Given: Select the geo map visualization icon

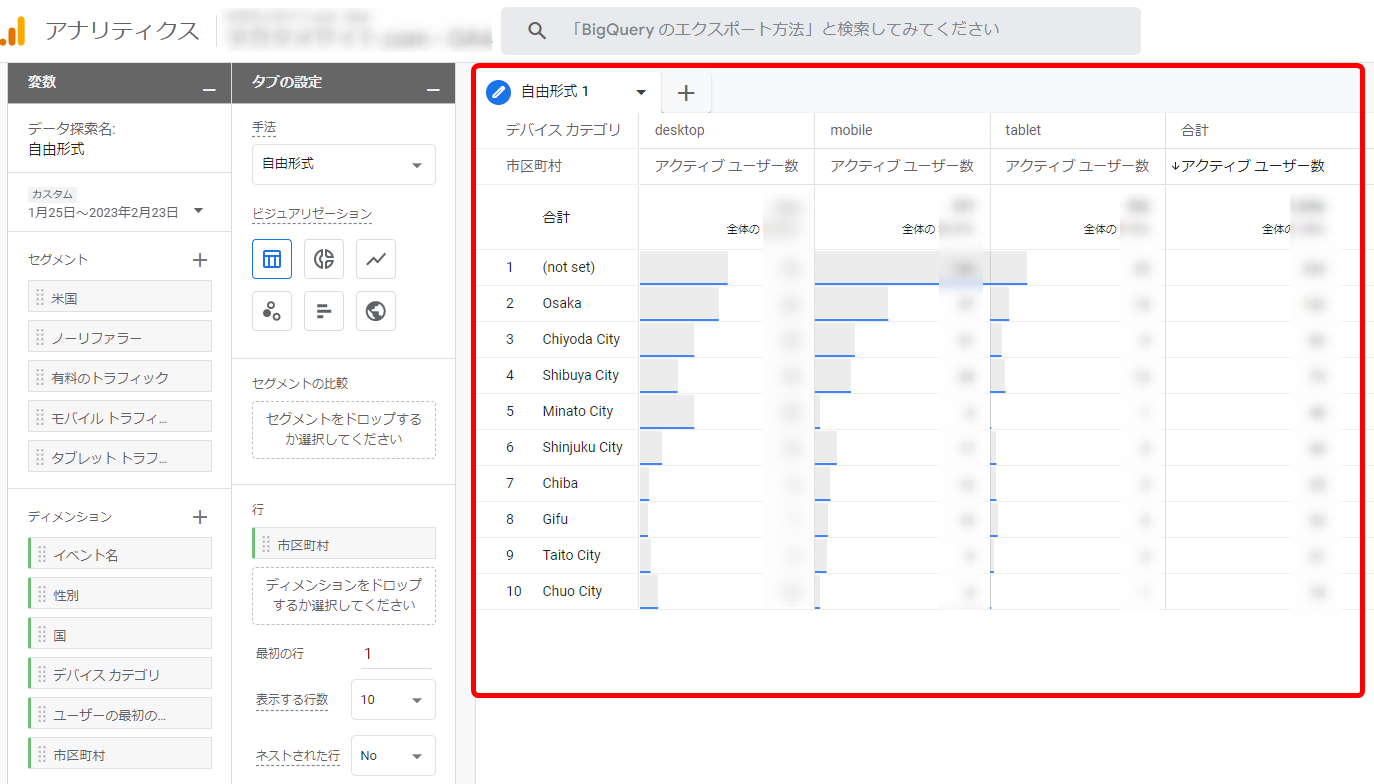Looking at the screenshot, I should [x=376, y=311].
